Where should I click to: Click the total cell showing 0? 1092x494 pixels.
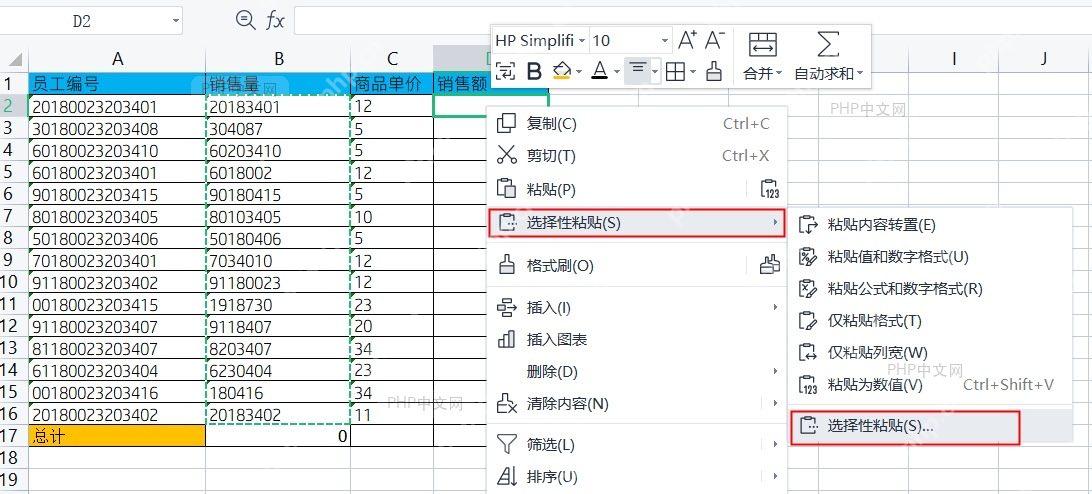279,437
